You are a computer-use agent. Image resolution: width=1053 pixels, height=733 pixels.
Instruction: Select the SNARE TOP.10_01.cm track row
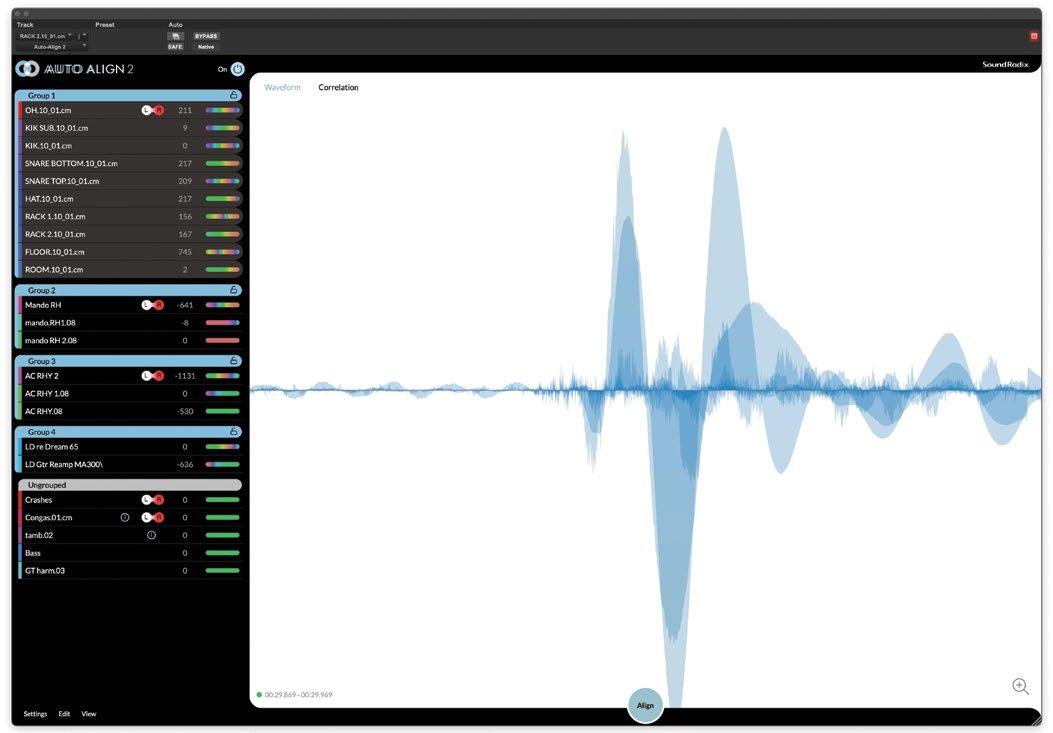click(129, 181)
